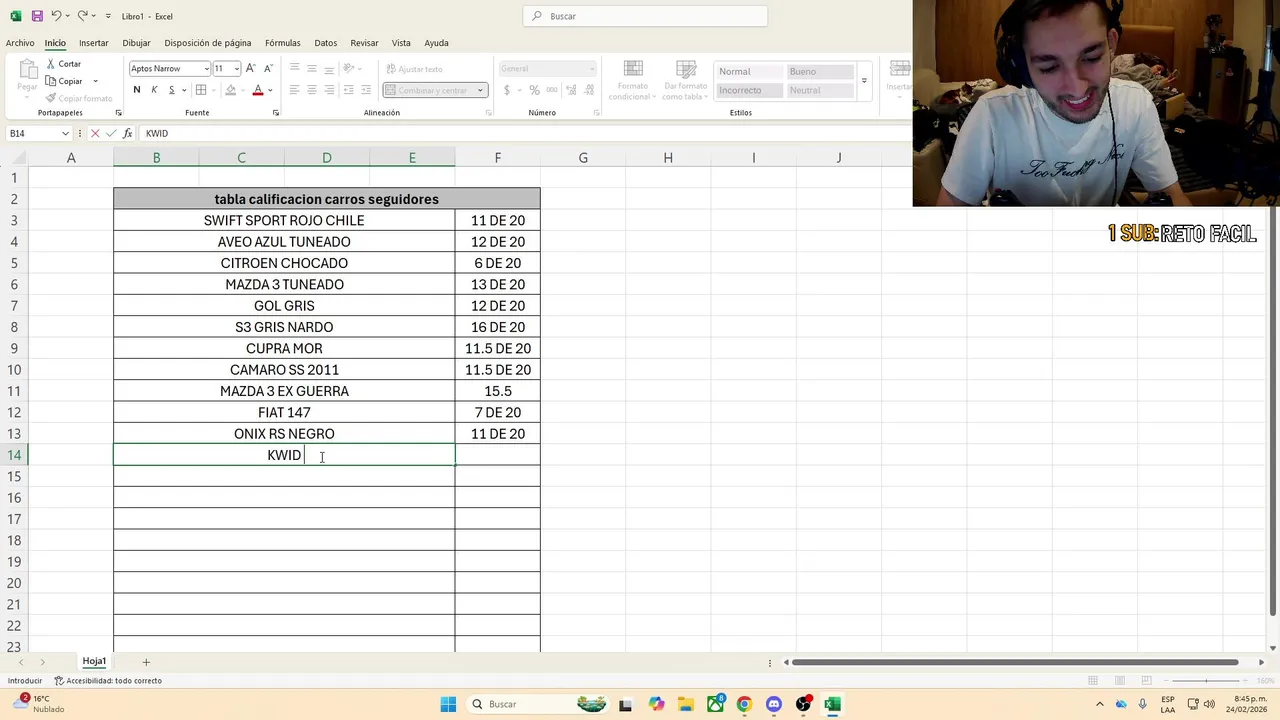The height and width of the screenshot is (720, 1280).
Task: Switch to Page Break preview in status bar
Action: point(1149,681)
